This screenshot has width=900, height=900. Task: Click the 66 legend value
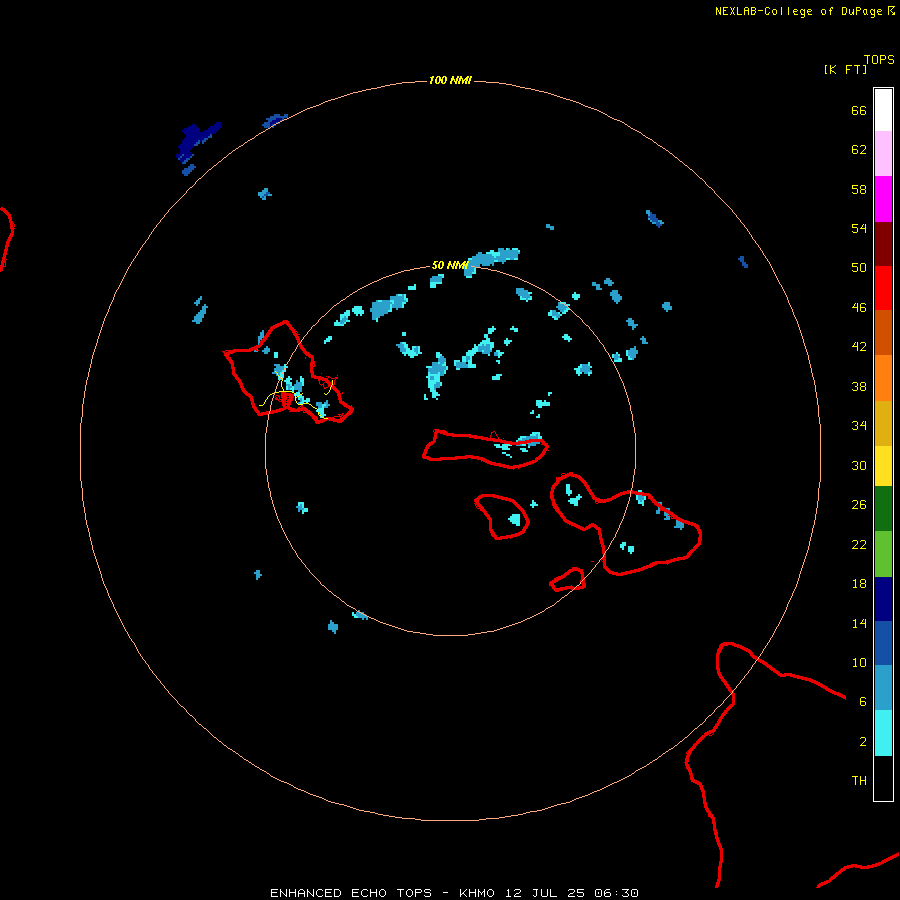pos(859,110)
